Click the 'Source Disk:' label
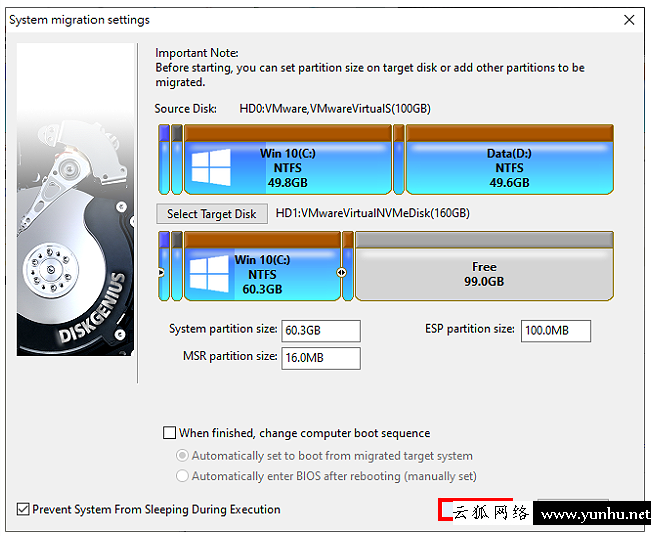The image size is (654, 536). pos(185,109)
